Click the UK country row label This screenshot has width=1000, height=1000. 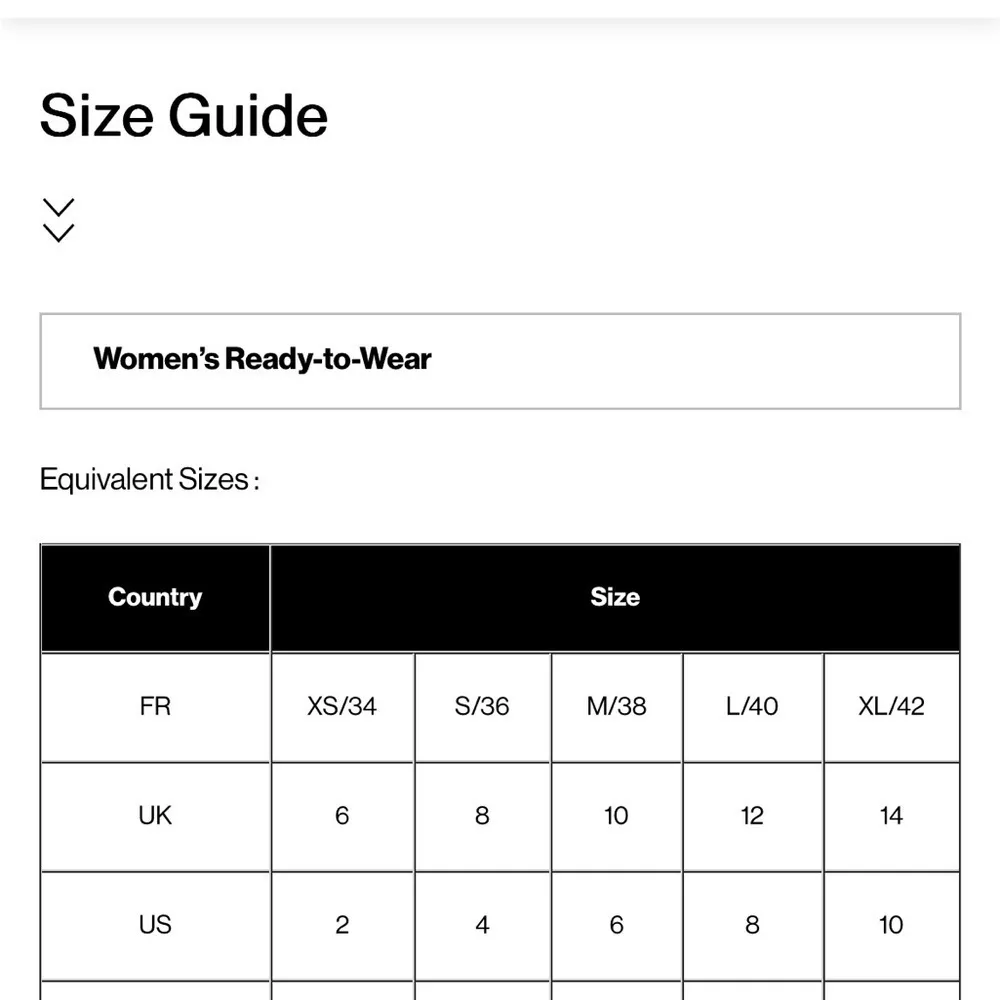(155, 816)
